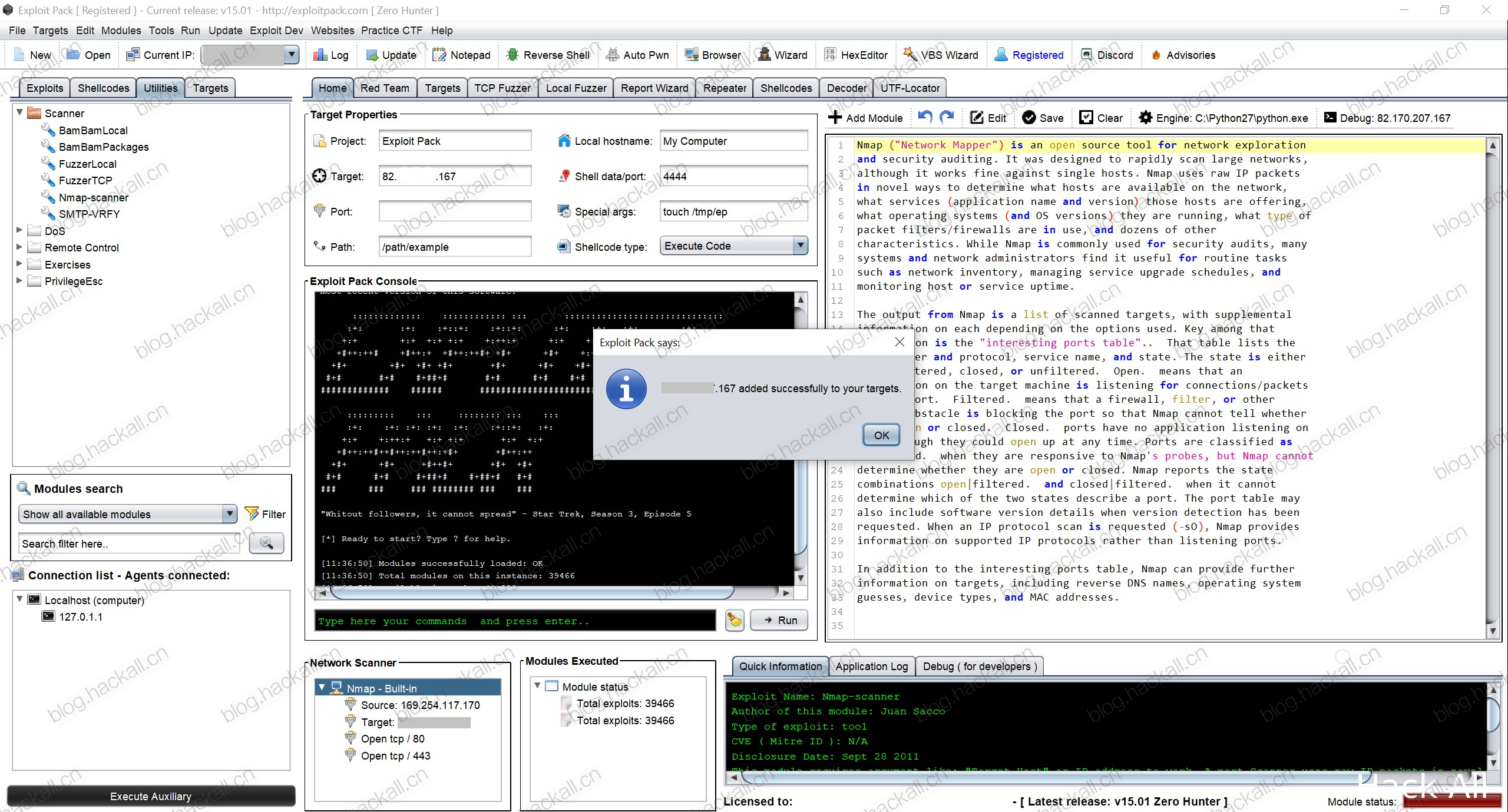Save the module code

(x=1043, y=118)
